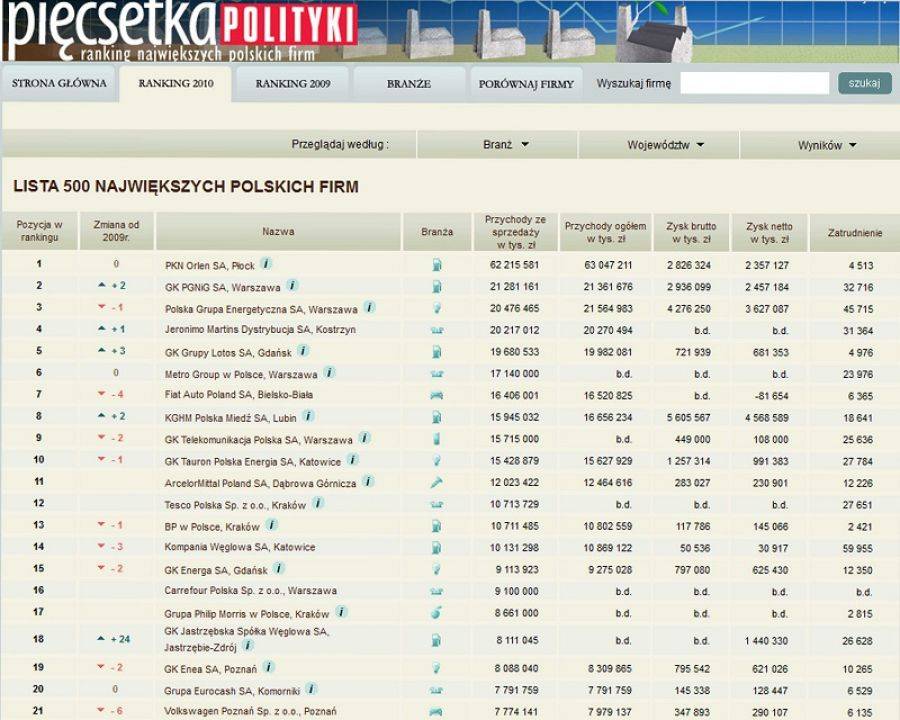Open info icon for Tesco Polska Sp. z o.o.
Image resolution: width=900 pixels, height=720 pixels.
tap(318, 503)
